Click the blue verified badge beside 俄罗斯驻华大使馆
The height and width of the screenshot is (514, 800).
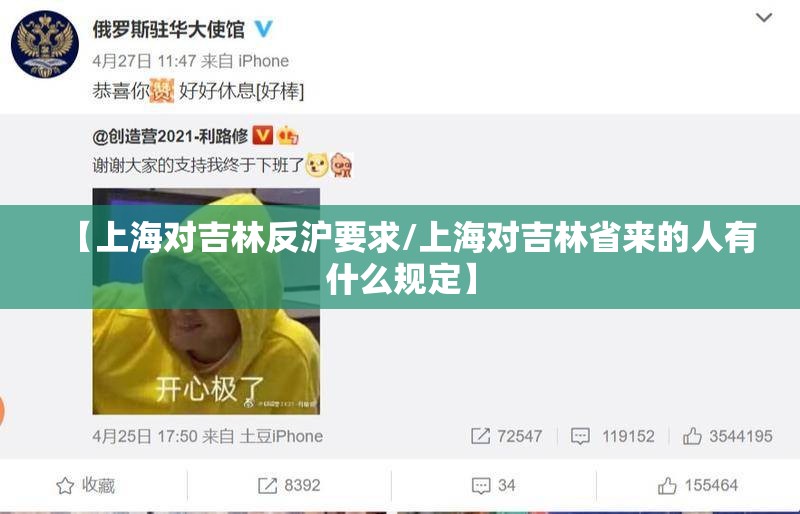click(x=263, y=28)
